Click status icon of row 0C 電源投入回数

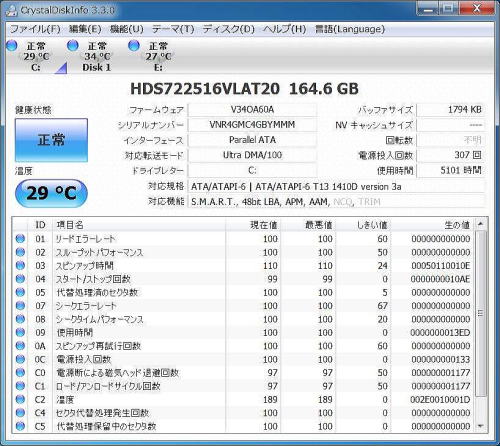pos(20,359)
